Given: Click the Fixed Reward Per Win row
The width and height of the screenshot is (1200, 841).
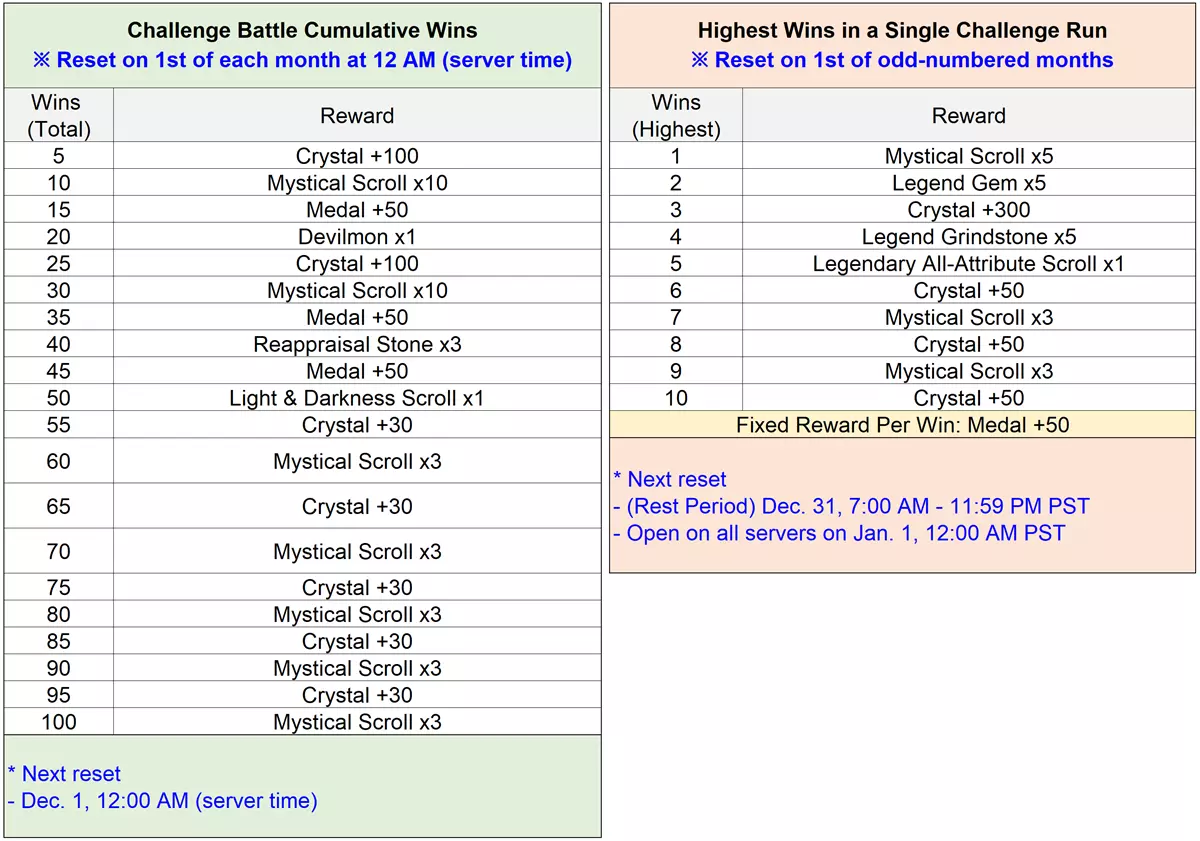Looking at the screenshot, I should [x=902, y=425].
